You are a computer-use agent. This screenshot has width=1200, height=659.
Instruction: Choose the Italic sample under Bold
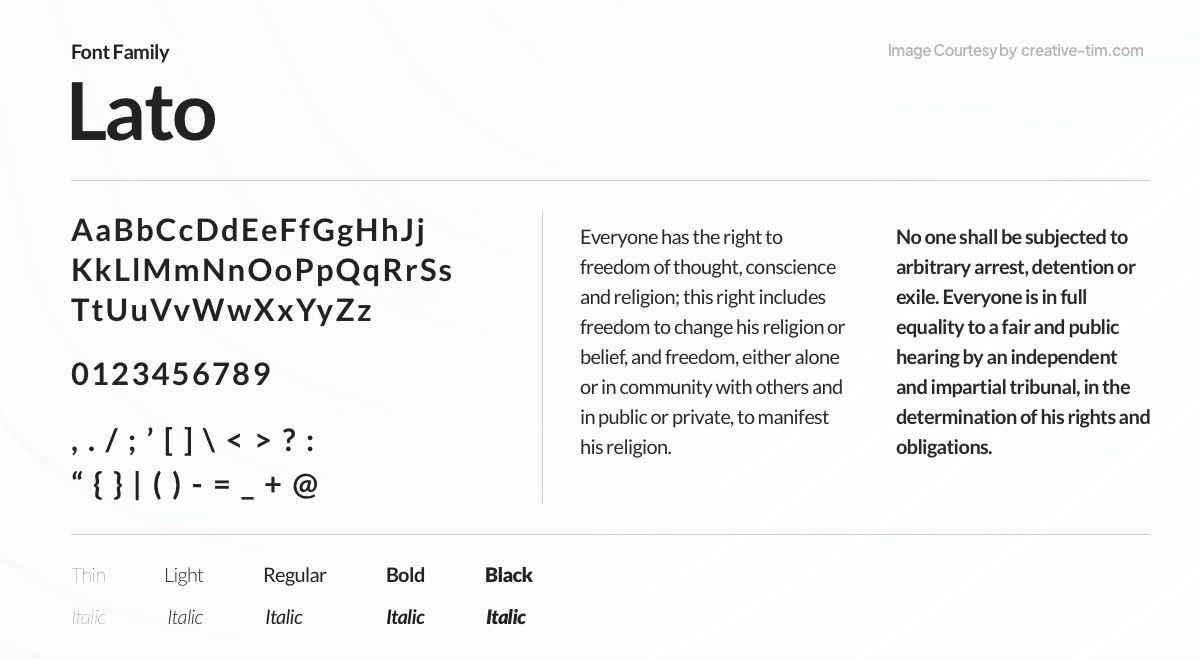click(405, 617)
